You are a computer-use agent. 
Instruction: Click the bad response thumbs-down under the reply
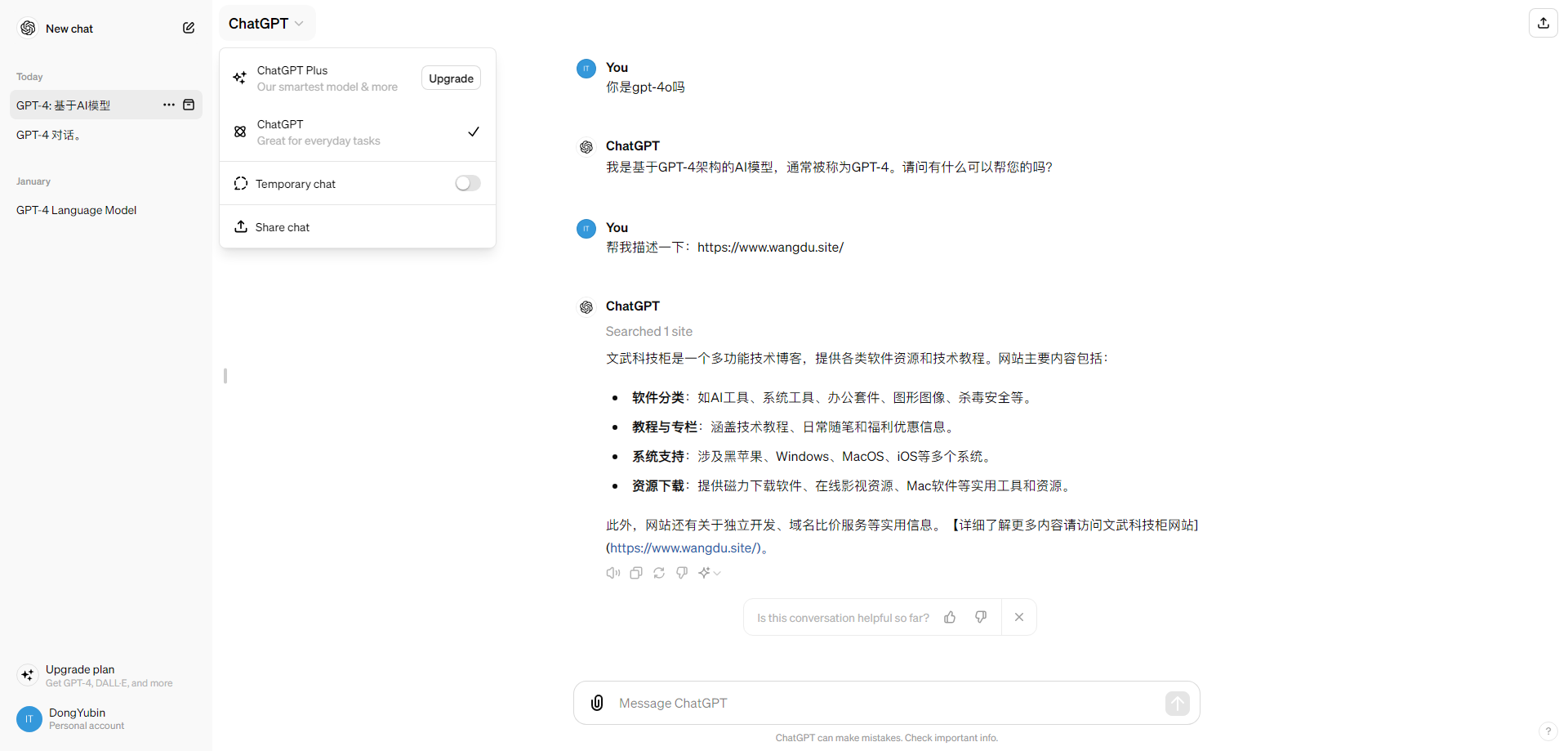pyautogui.click(x=682, y=573)
